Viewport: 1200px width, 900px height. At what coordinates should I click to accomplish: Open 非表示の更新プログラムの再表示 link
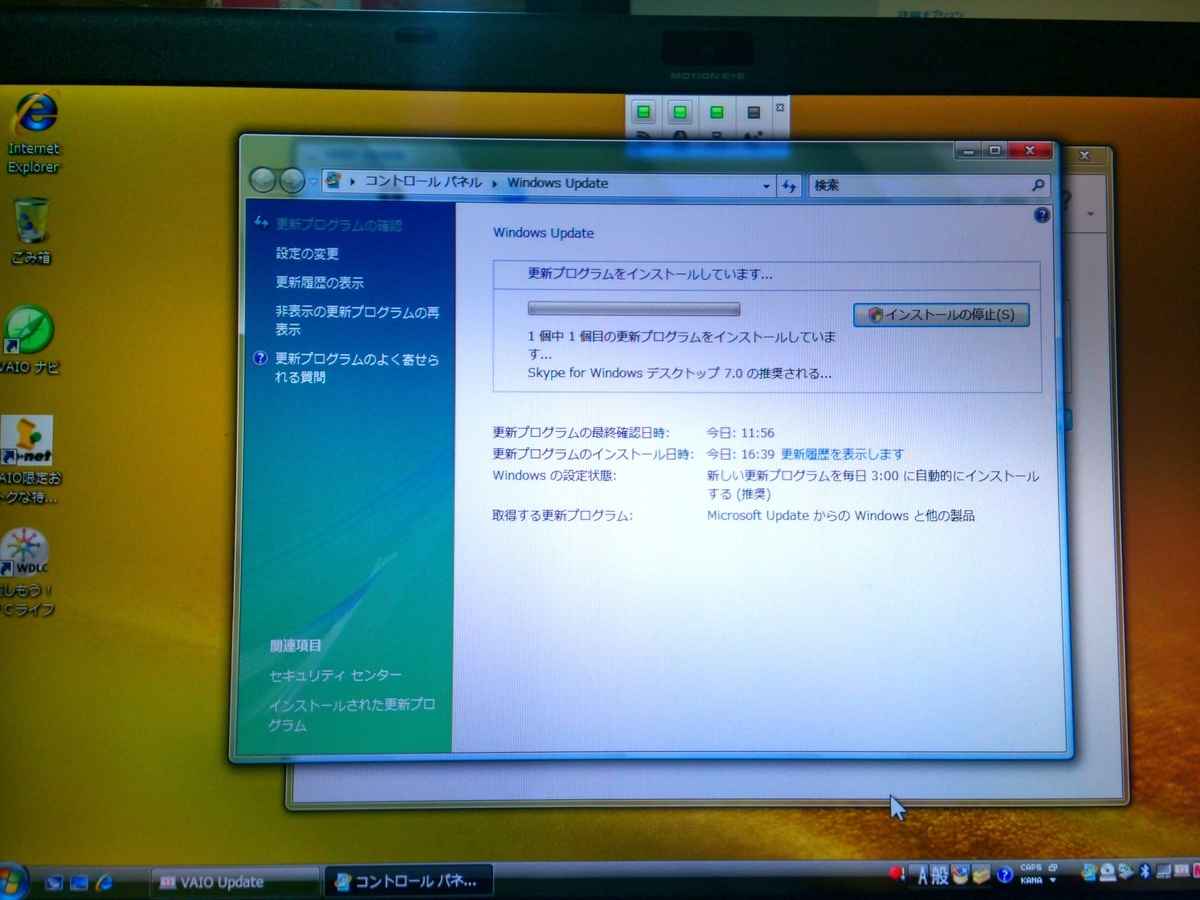(357, 321)
